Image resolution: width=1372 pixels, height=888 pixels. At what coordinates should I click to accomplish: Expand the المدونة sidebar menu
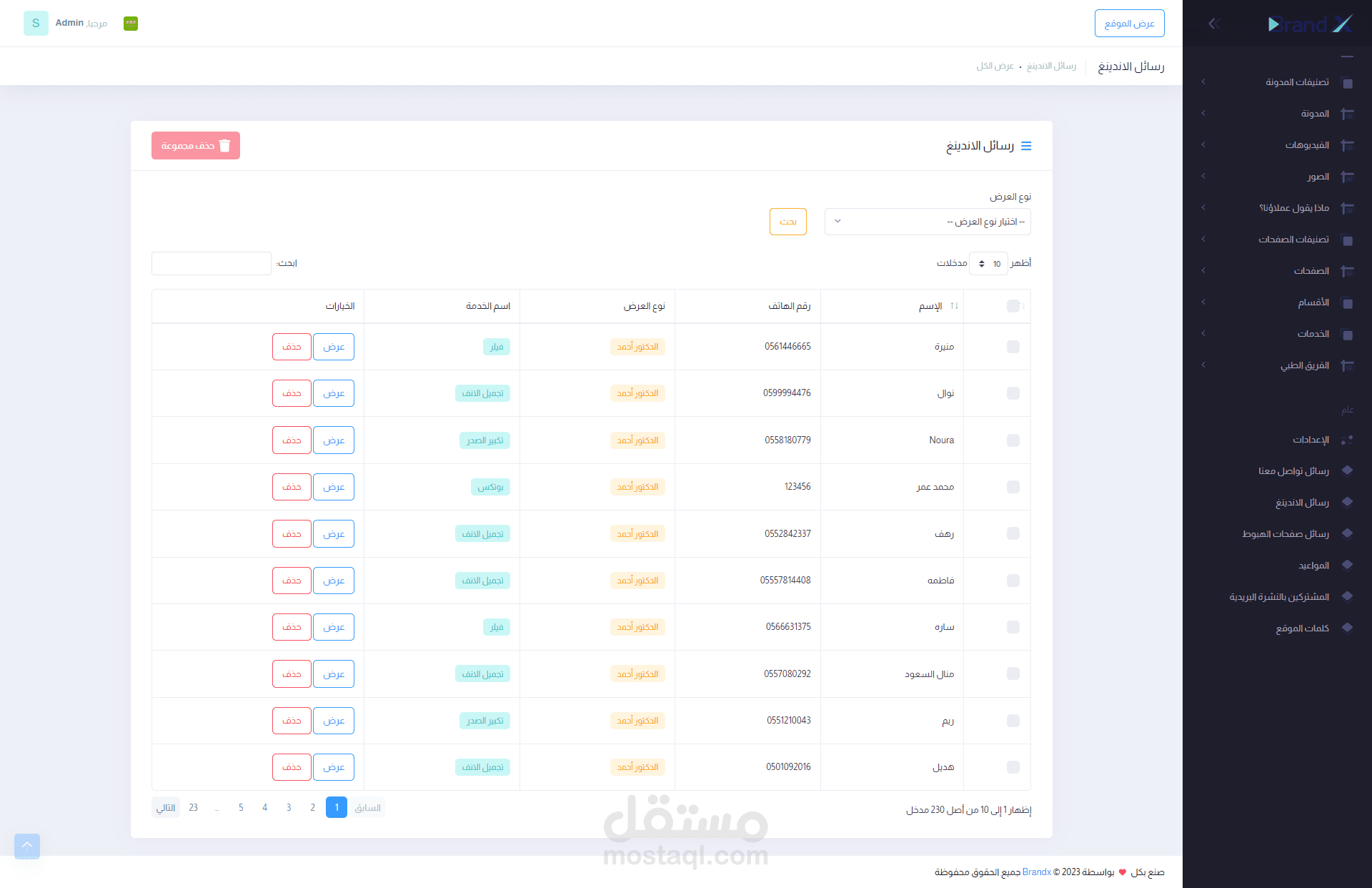tap(1315, 114)
